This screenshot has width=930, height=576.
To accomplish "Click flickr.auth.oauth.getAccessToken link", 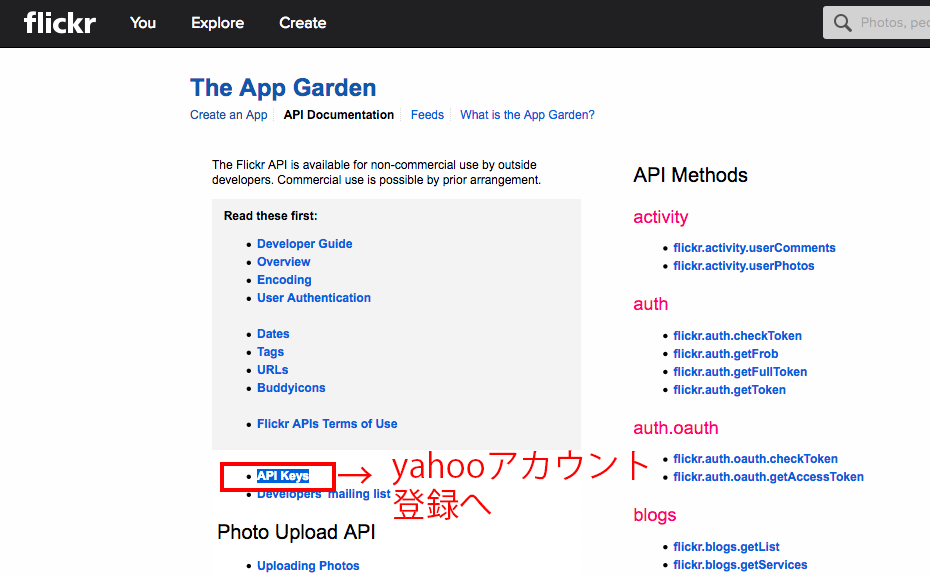I will 768,476.
